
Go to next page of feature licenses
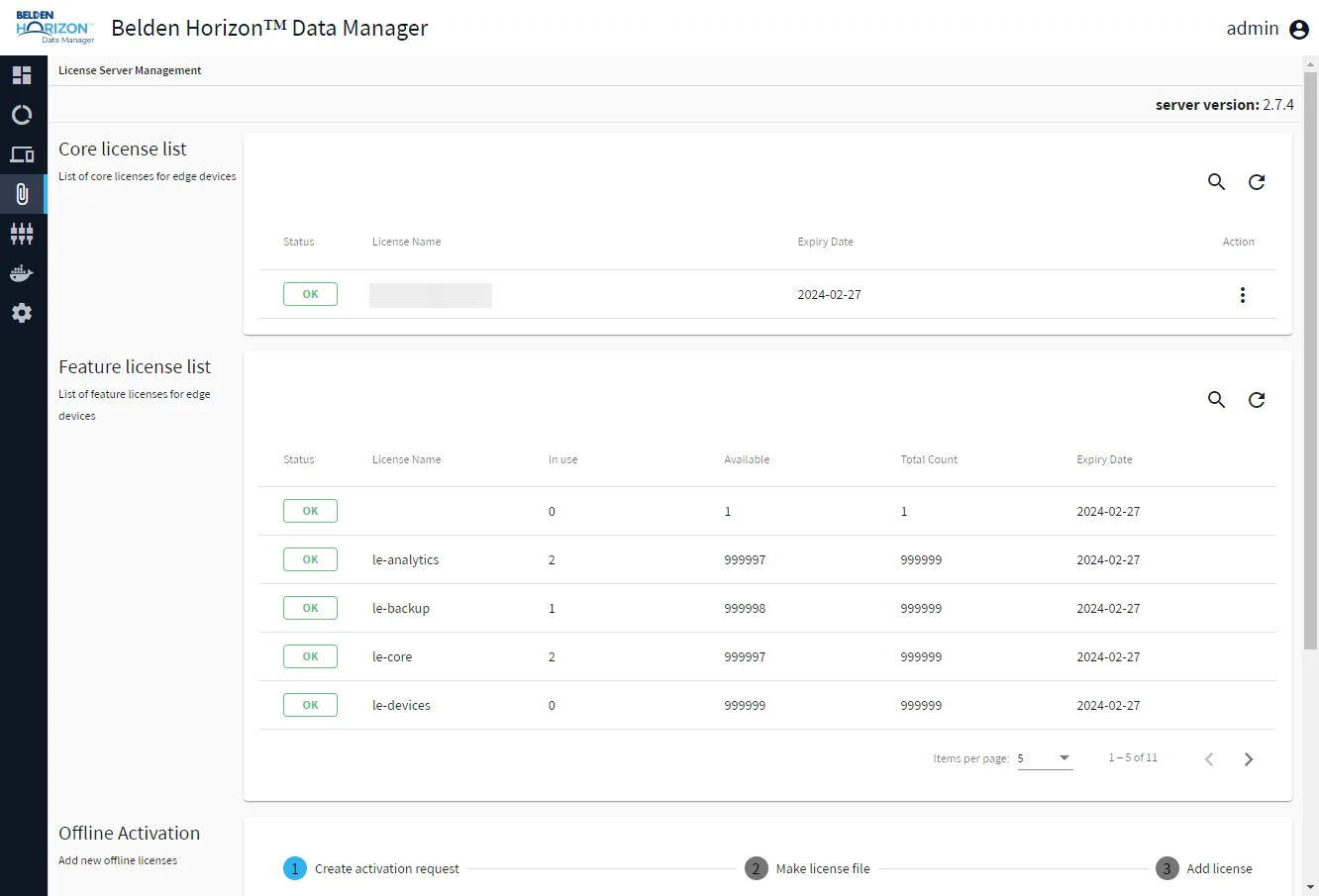pos(1249,759)
